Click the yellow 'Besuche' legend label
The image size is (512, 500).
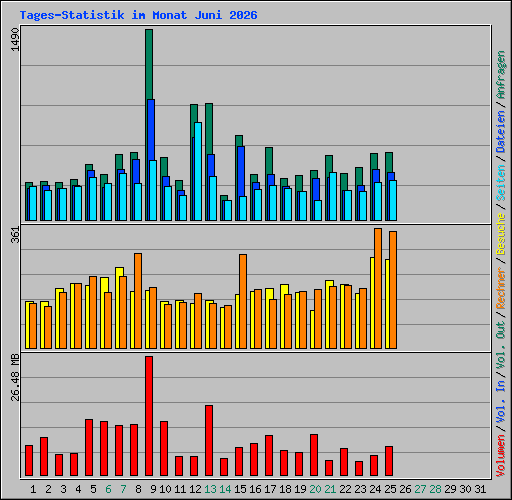point(501,234)
